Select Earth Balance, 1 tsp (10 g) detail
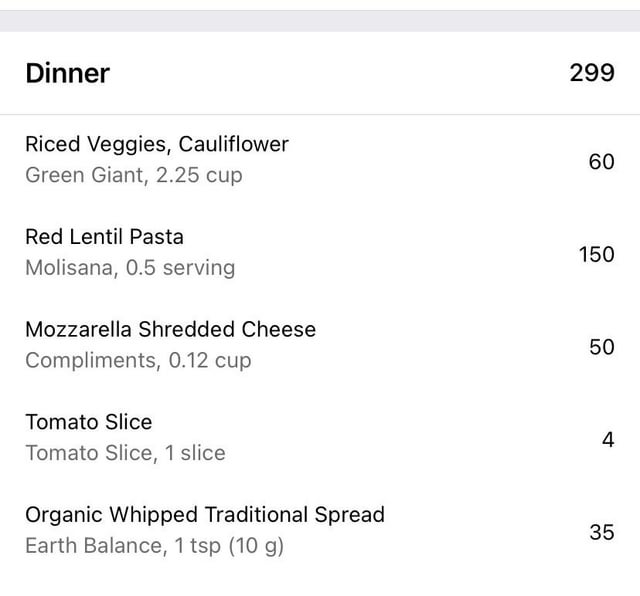This screenshot has height=596, width=640. (154, 546)
